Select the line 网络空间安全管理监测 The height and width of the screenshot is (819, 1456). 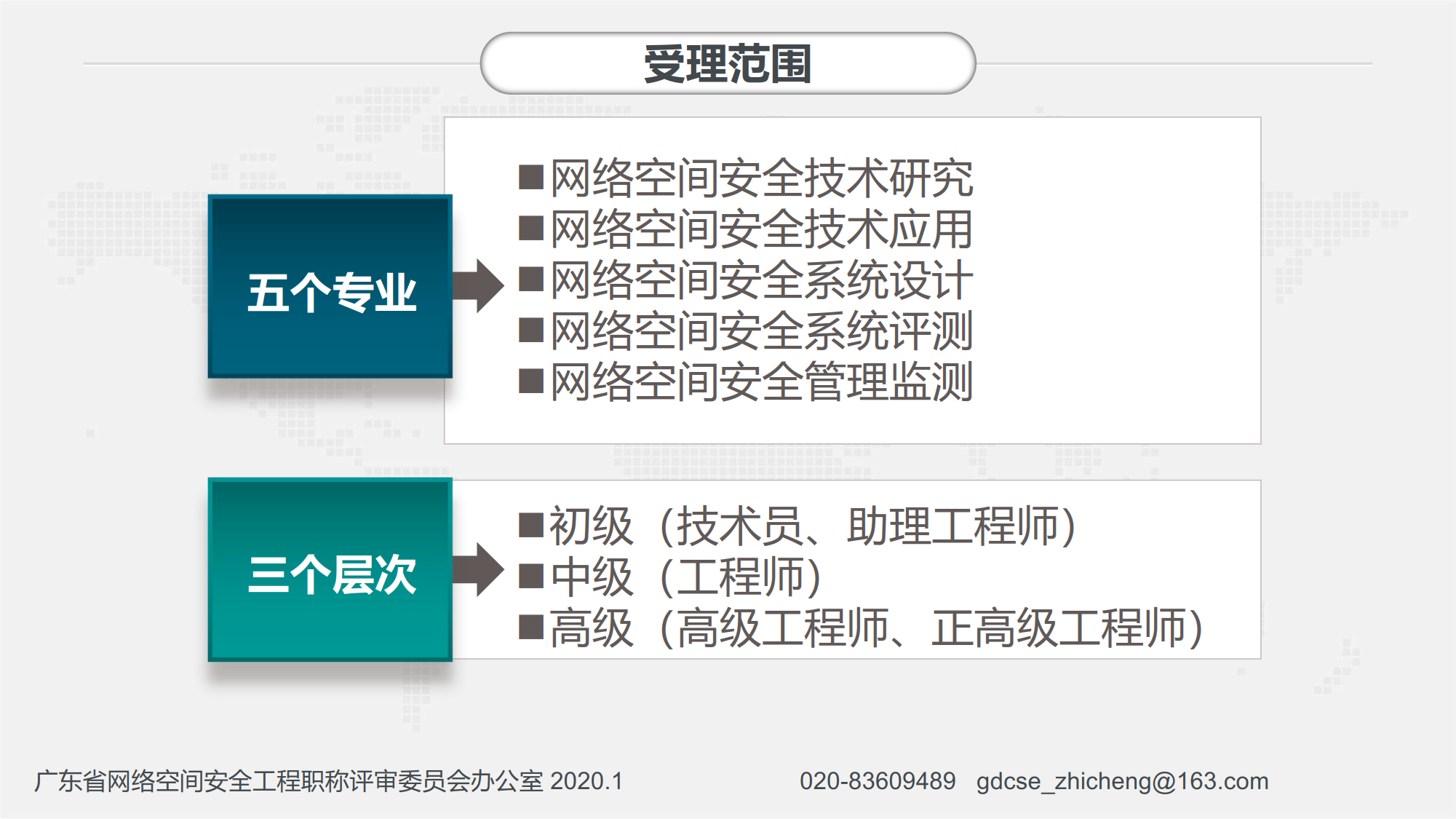[x=761, y=382]
